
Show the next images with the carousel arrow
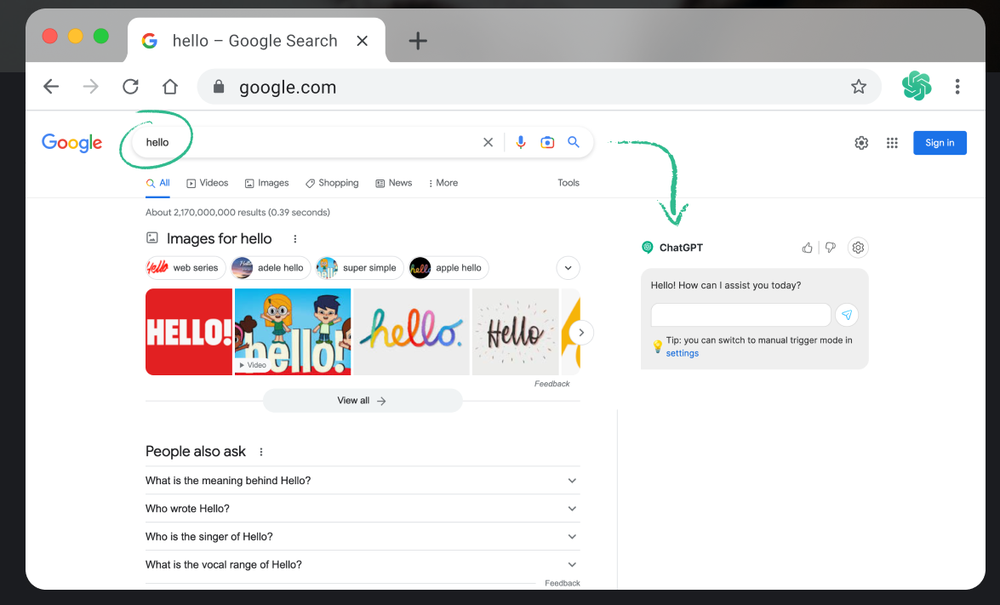click(581, 332)
